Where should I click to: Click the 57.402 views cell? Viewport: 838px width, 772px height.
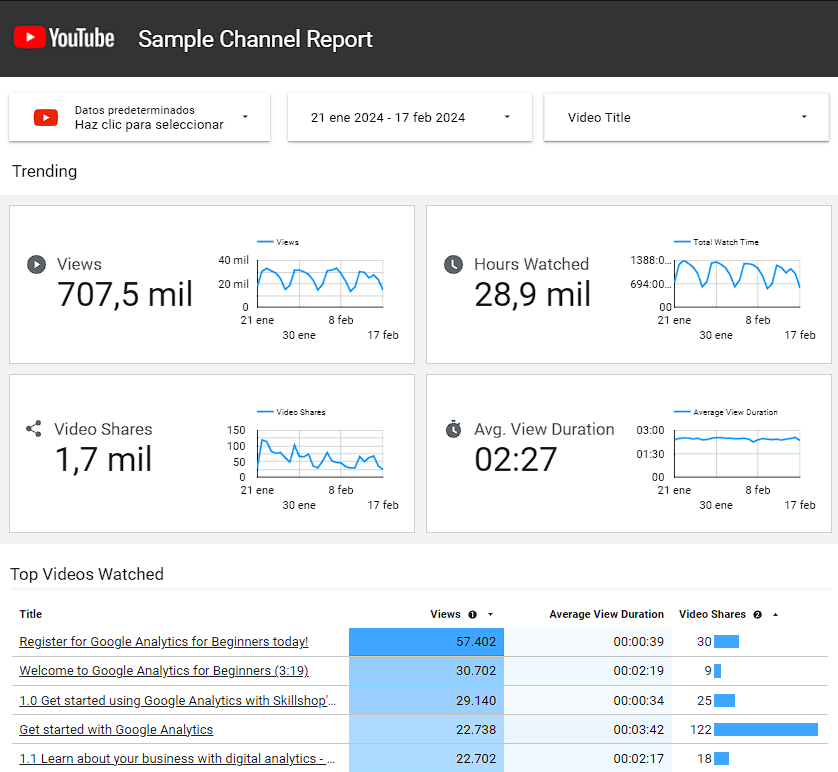coord(426,642)
